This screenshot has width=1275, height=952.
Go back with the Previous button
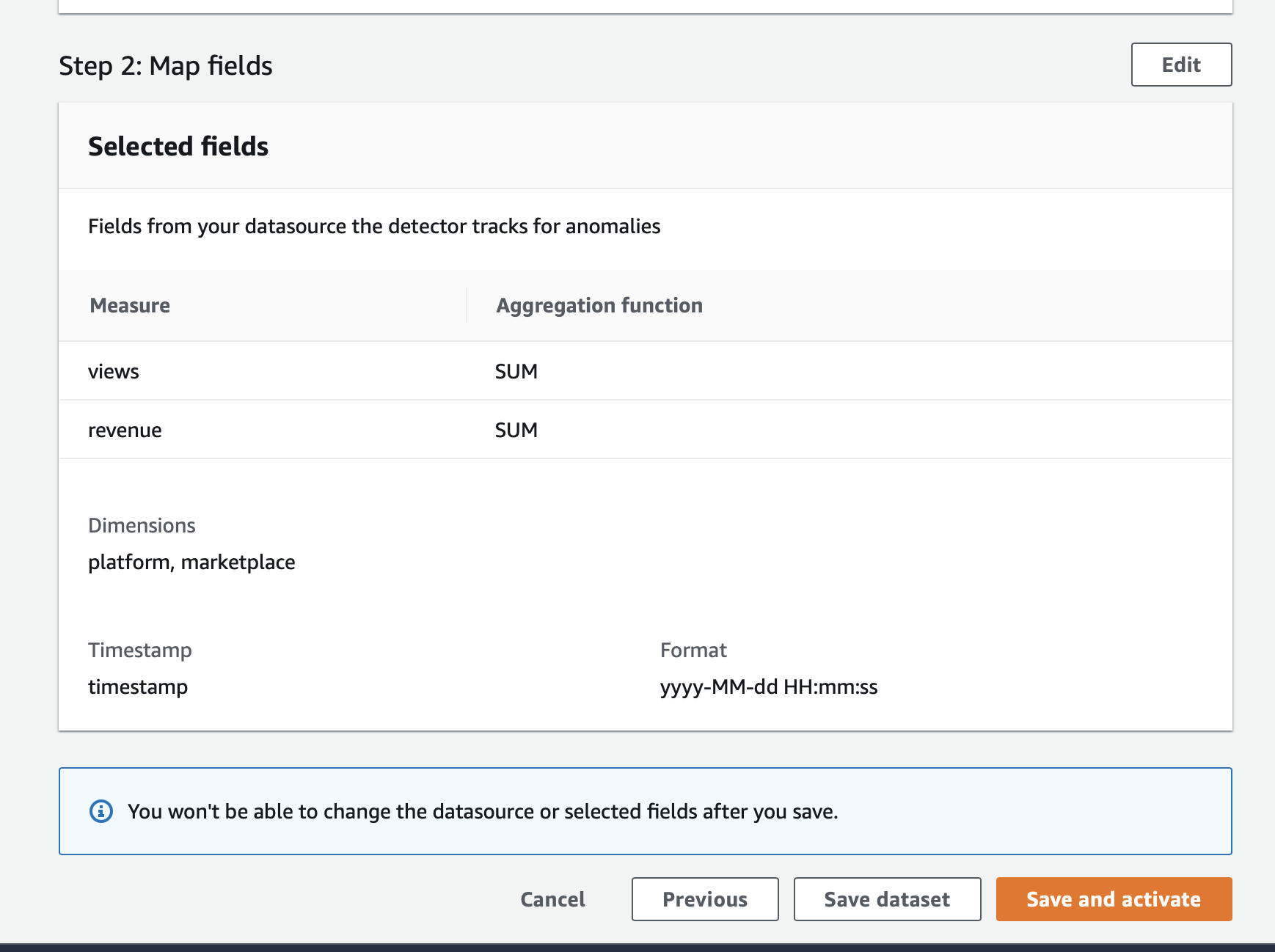[705, 899]
